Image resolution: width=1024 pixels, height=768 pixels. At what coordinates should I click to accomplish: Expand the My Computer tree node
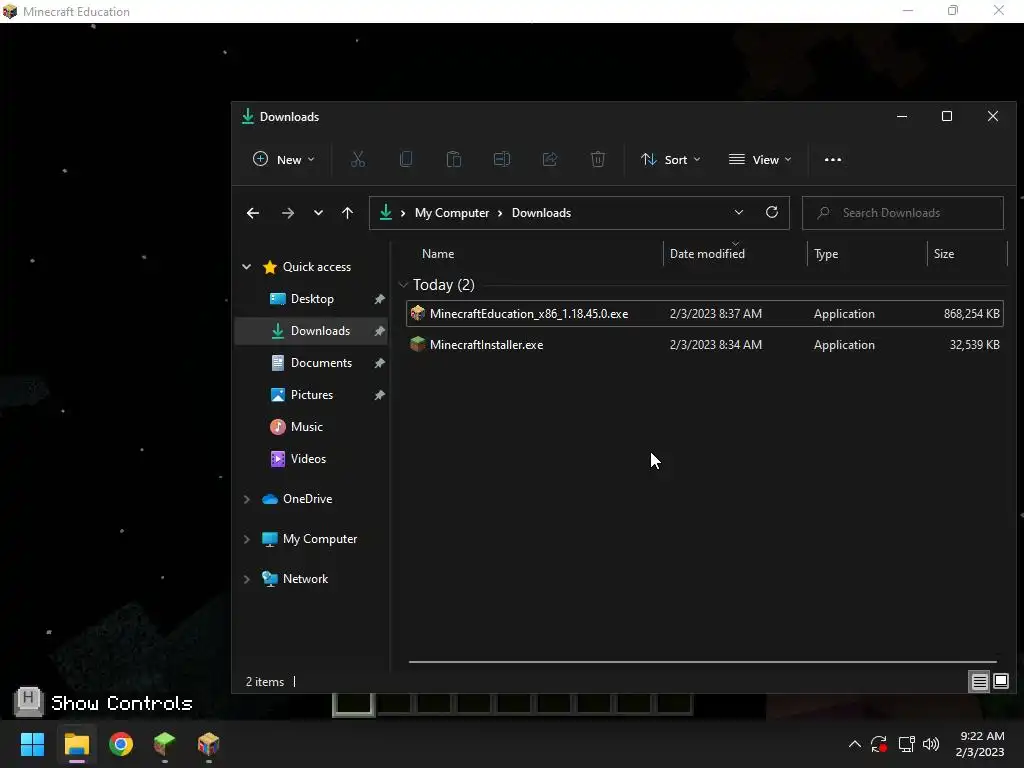[x=246, y=539]
